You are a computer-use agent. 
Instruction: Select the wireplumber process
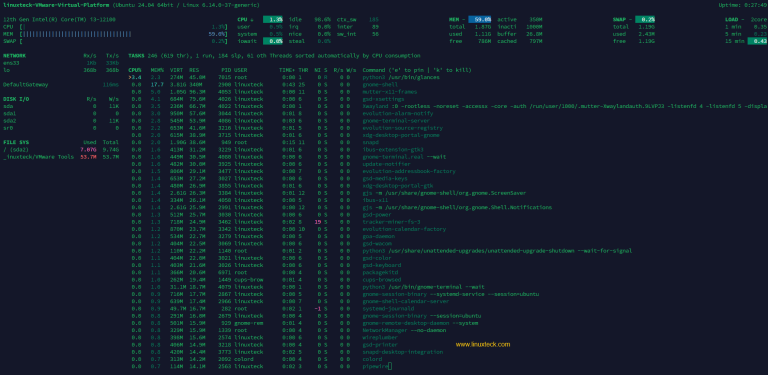[381, 337]
